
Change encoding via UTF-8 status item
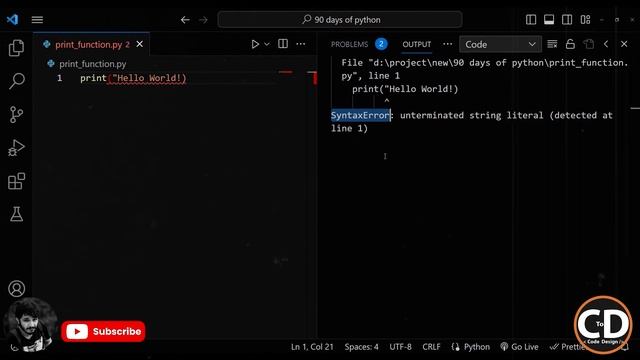[x=400, y=347]
